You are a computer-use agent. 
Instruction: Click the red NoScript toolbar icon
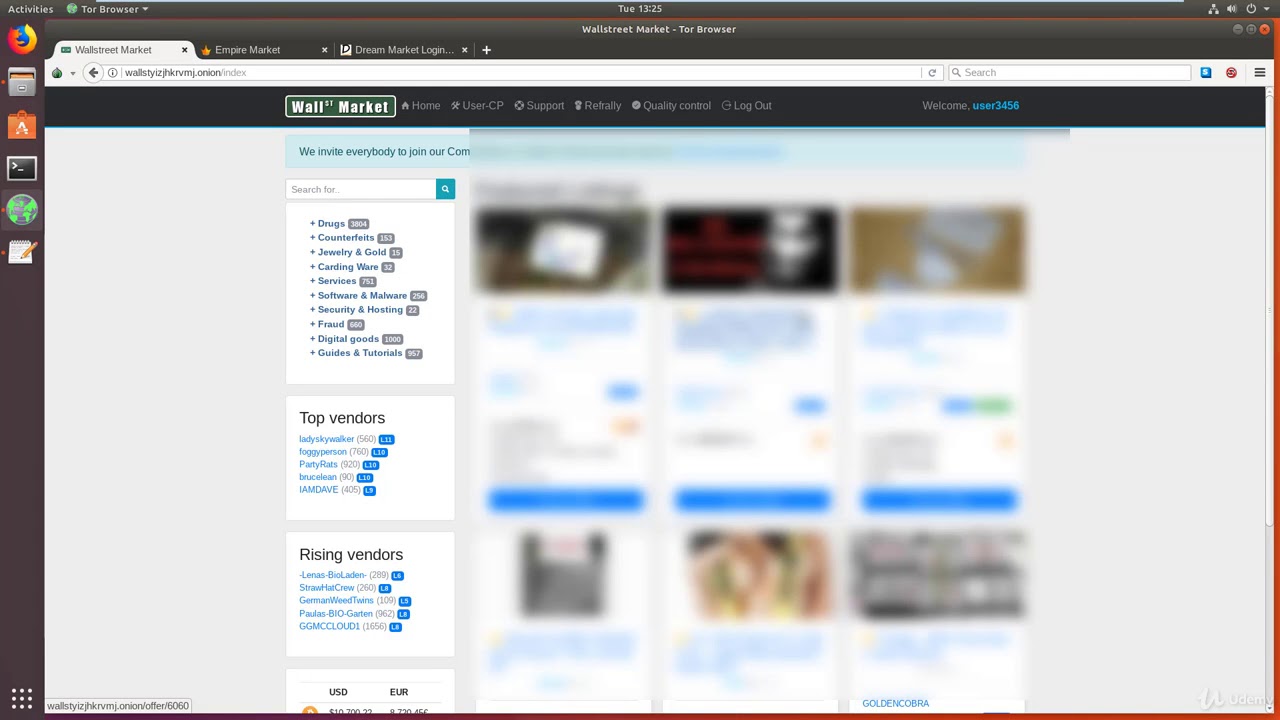1231,73
